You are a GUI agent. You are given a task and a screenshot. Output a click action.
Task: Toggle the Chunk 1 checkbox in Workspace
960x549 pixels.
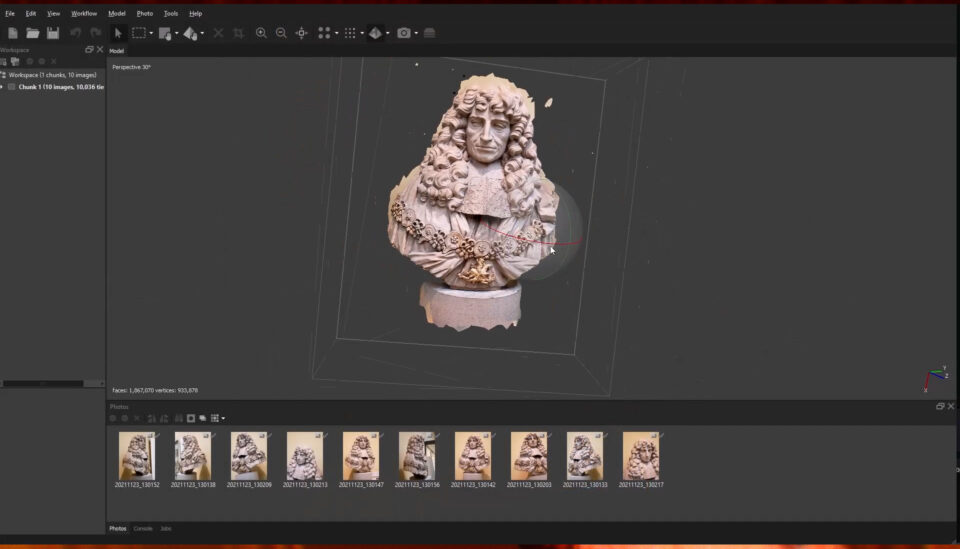click(x=12, y=87)
